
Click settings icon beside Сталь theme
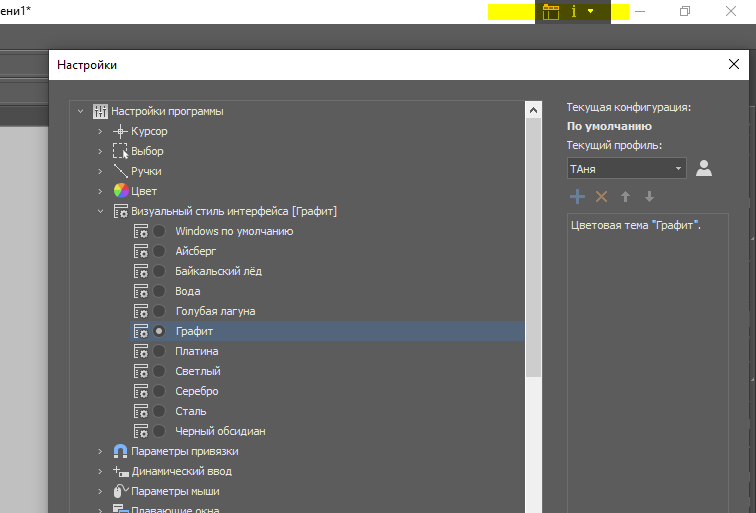tap(141, 411)
